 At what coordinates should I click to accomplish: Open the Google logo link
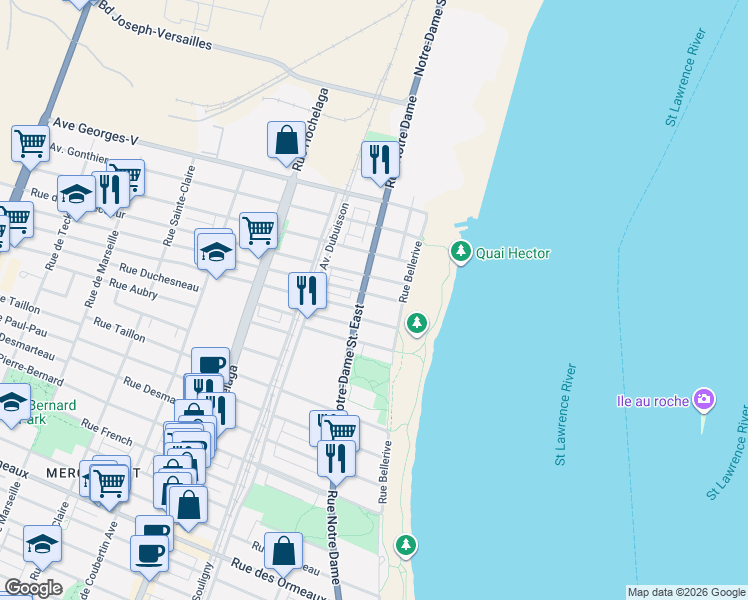click(x=33, y=588)
